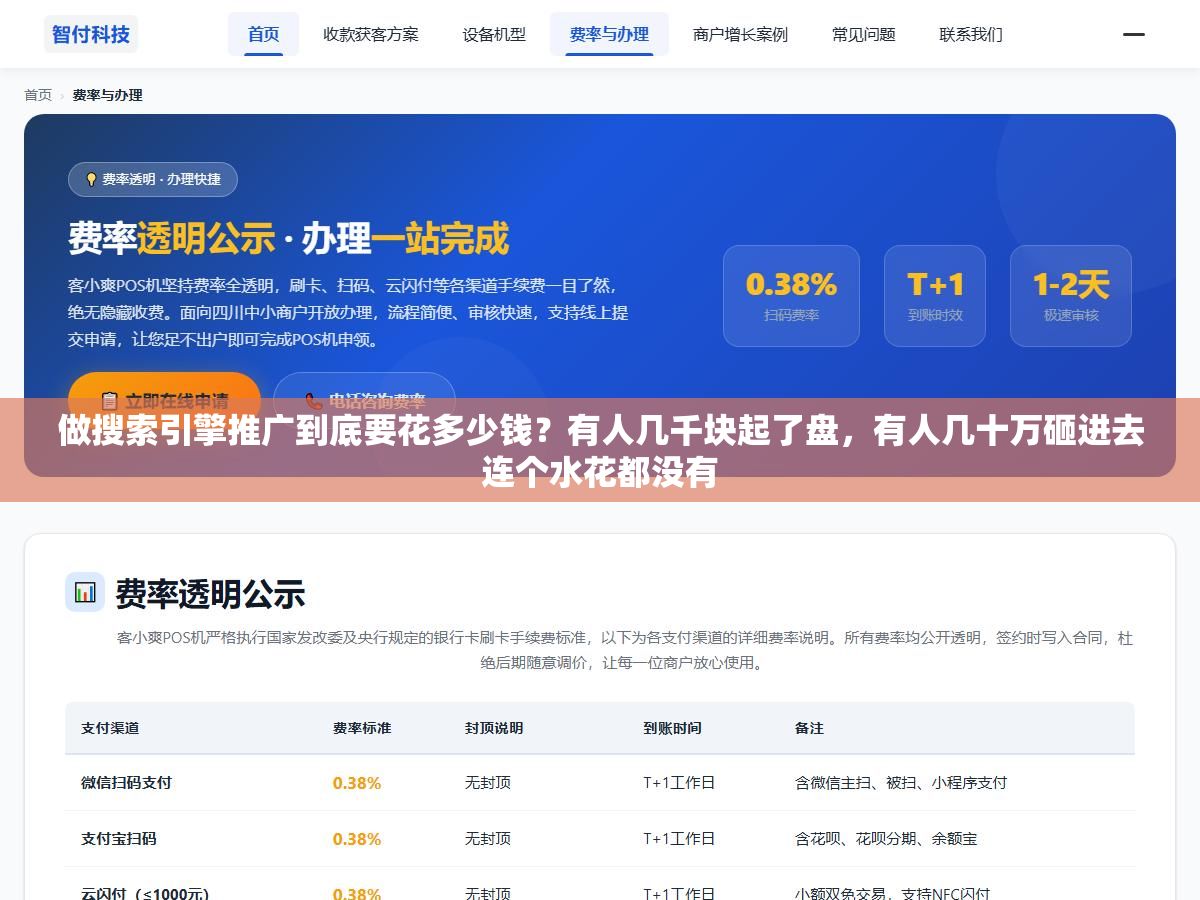Image resolution: width=1200 pixels, height=900 pixels.
Task: Click the T+1 到账时效 stat card
Action: 935,296
